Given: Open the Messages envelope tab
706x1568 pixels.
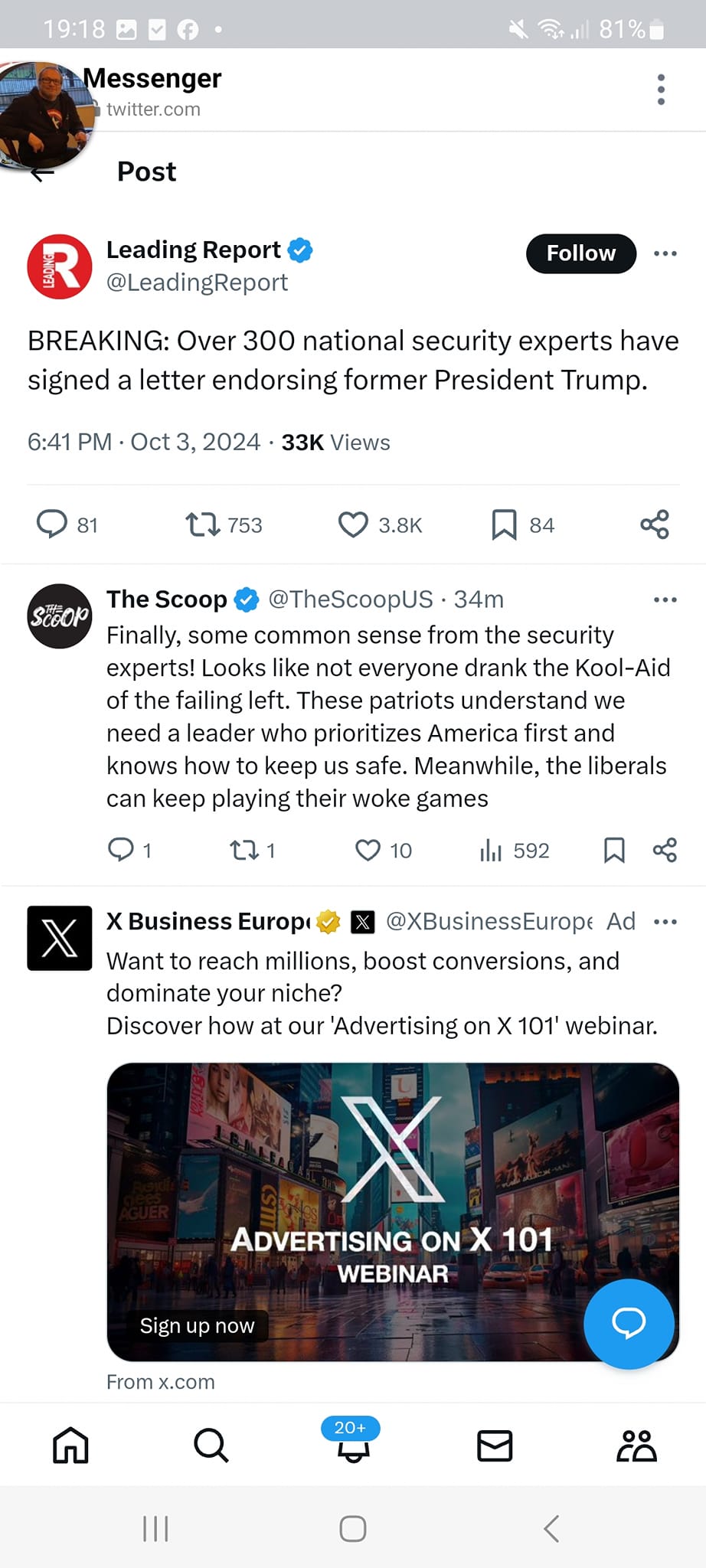Looking at the screenshot, I should point(495,1445).
